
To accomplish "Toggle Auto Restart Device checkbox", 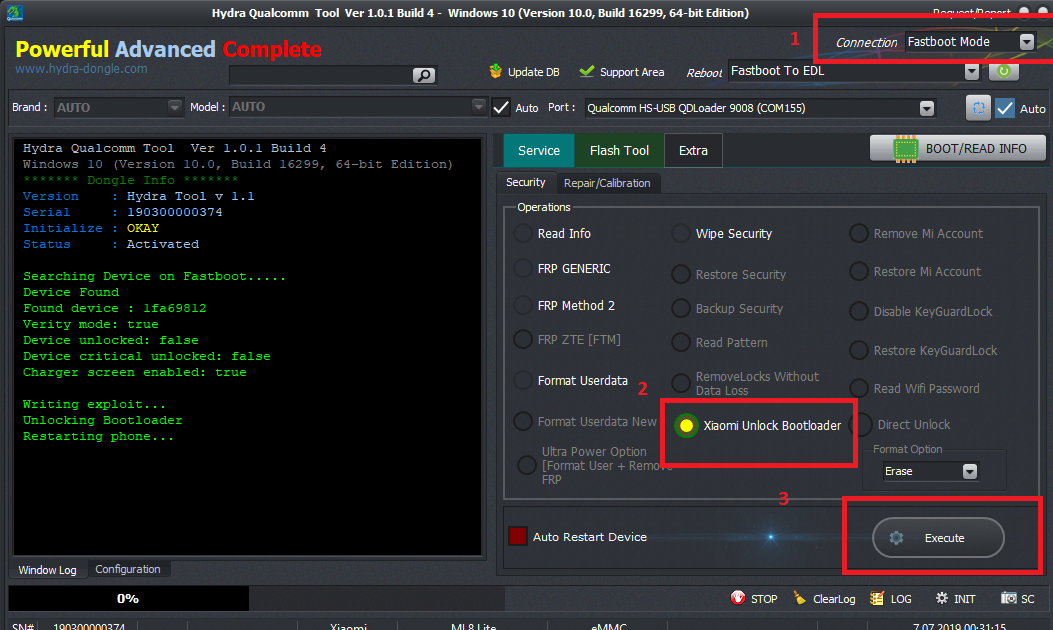I will tap(518, 536).
